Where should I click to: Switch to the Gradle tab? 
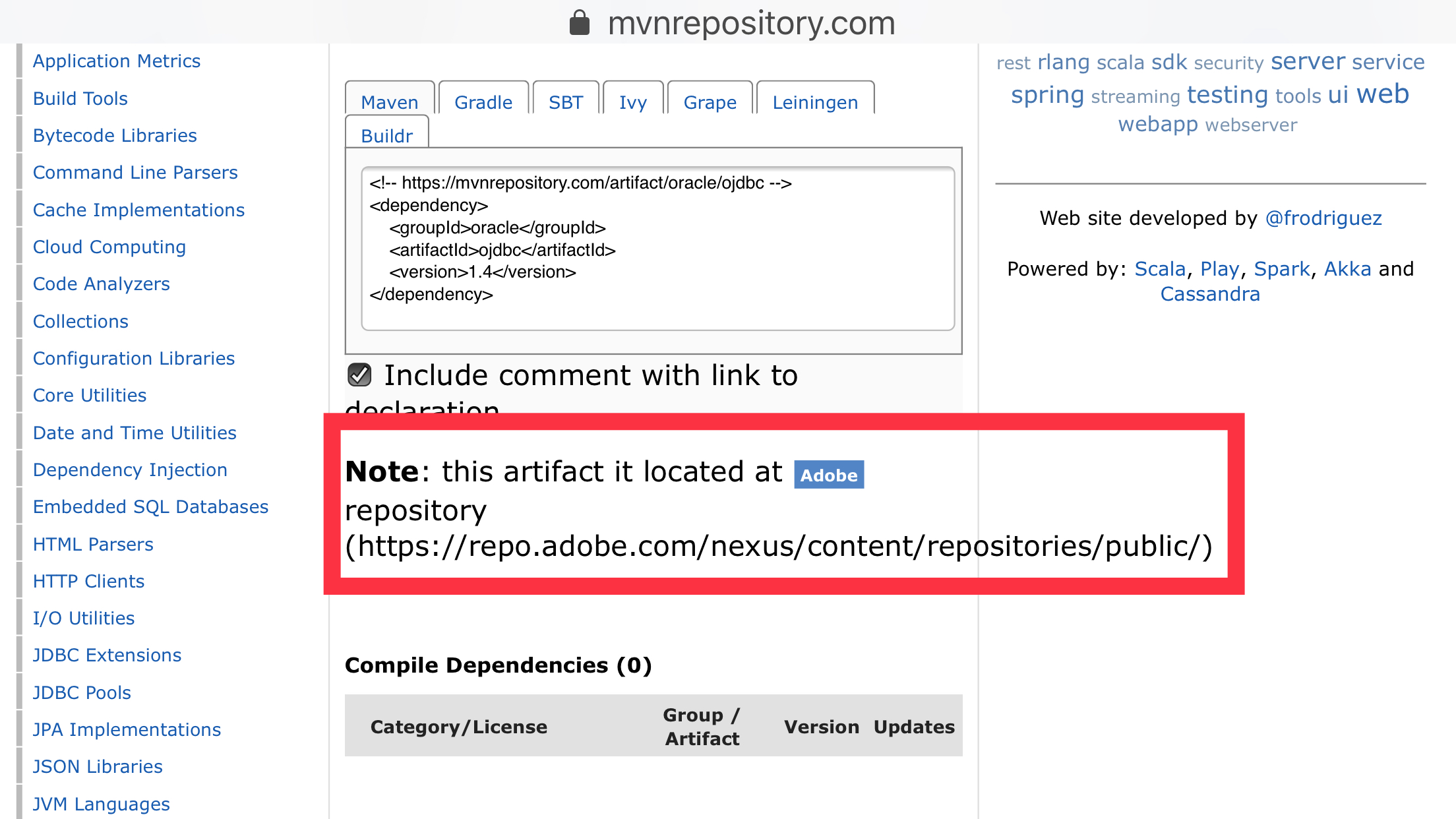click(x=483, y=102)
